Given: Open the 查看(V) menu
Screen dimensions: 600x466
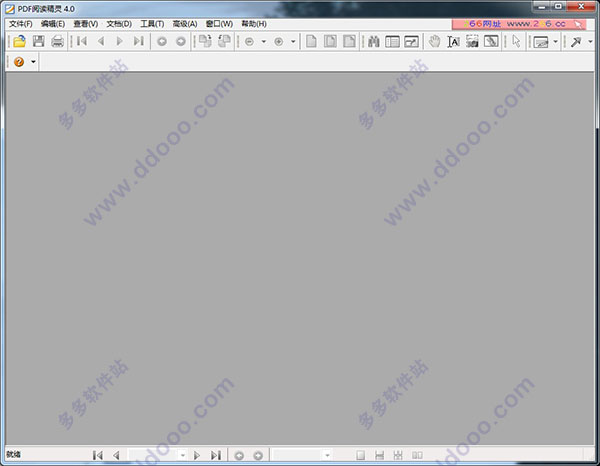Looking at the screenshot, I should 86,24.
